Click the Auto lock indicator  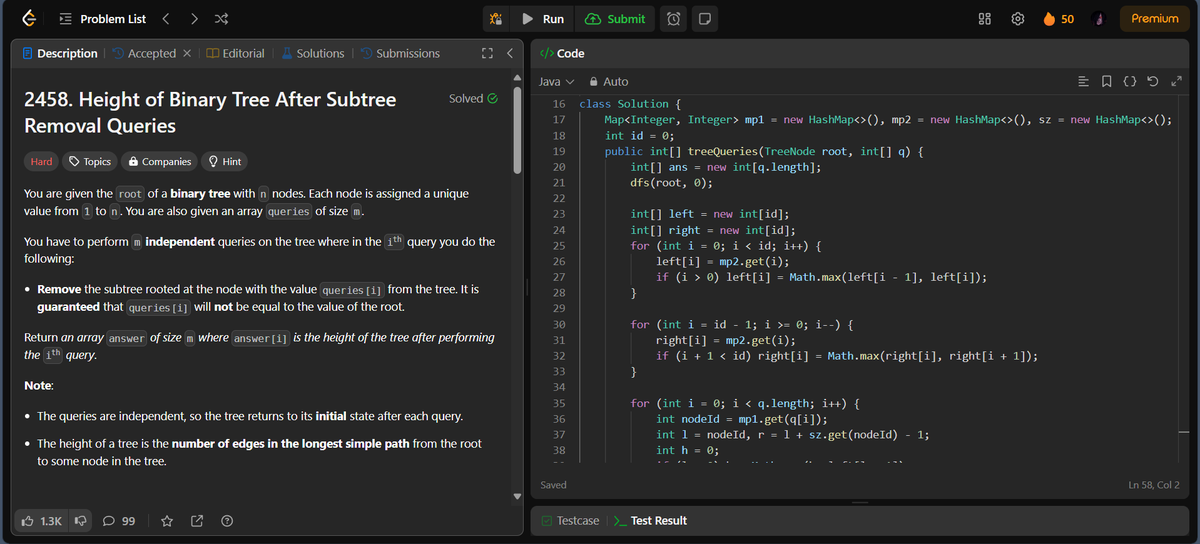click(609, 81)
